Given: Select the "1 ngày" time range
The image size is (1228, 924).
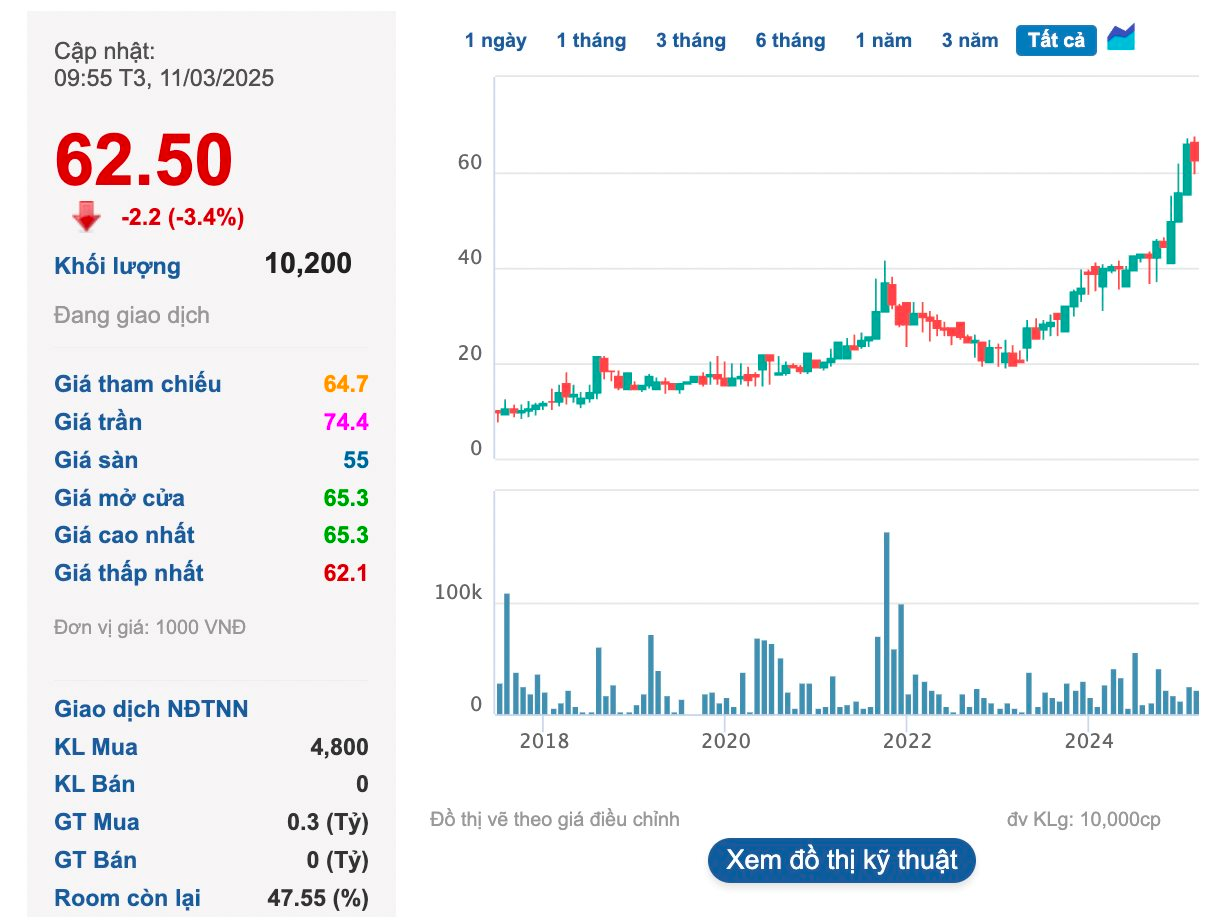Looking at the screenshot, I should [495, 41].
